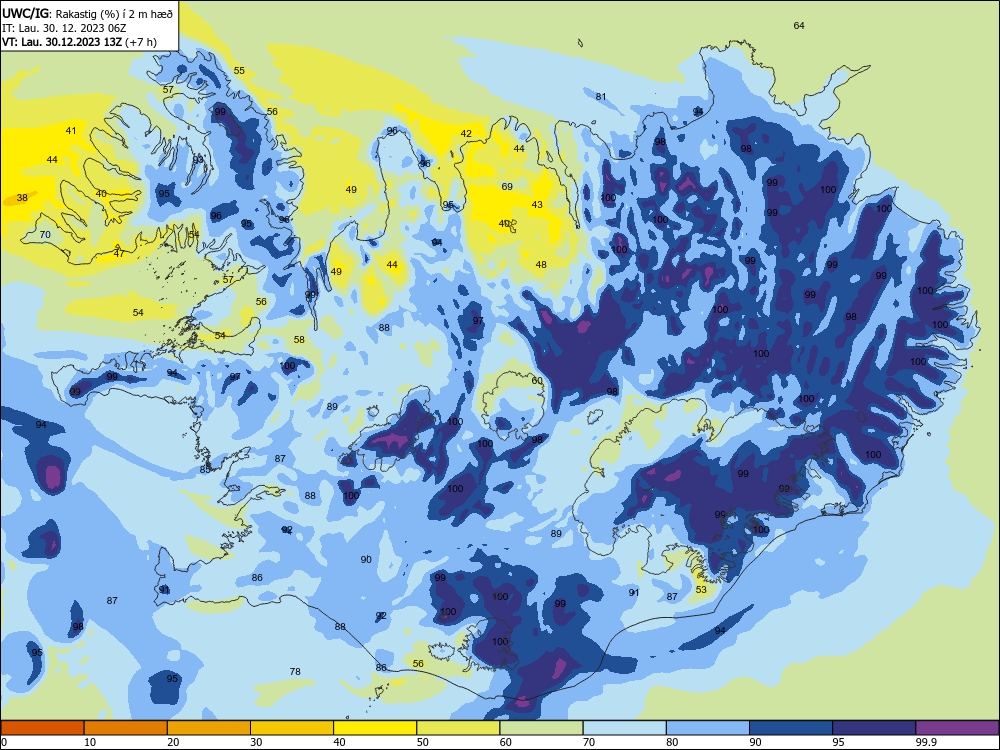
Task: Click the humidity value '81' on the map
Action: pyautogui.click(x=601, y=96)
